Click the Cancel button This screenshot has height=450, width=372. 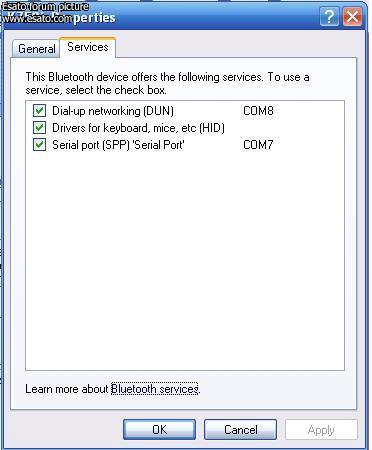click(240, 429)
